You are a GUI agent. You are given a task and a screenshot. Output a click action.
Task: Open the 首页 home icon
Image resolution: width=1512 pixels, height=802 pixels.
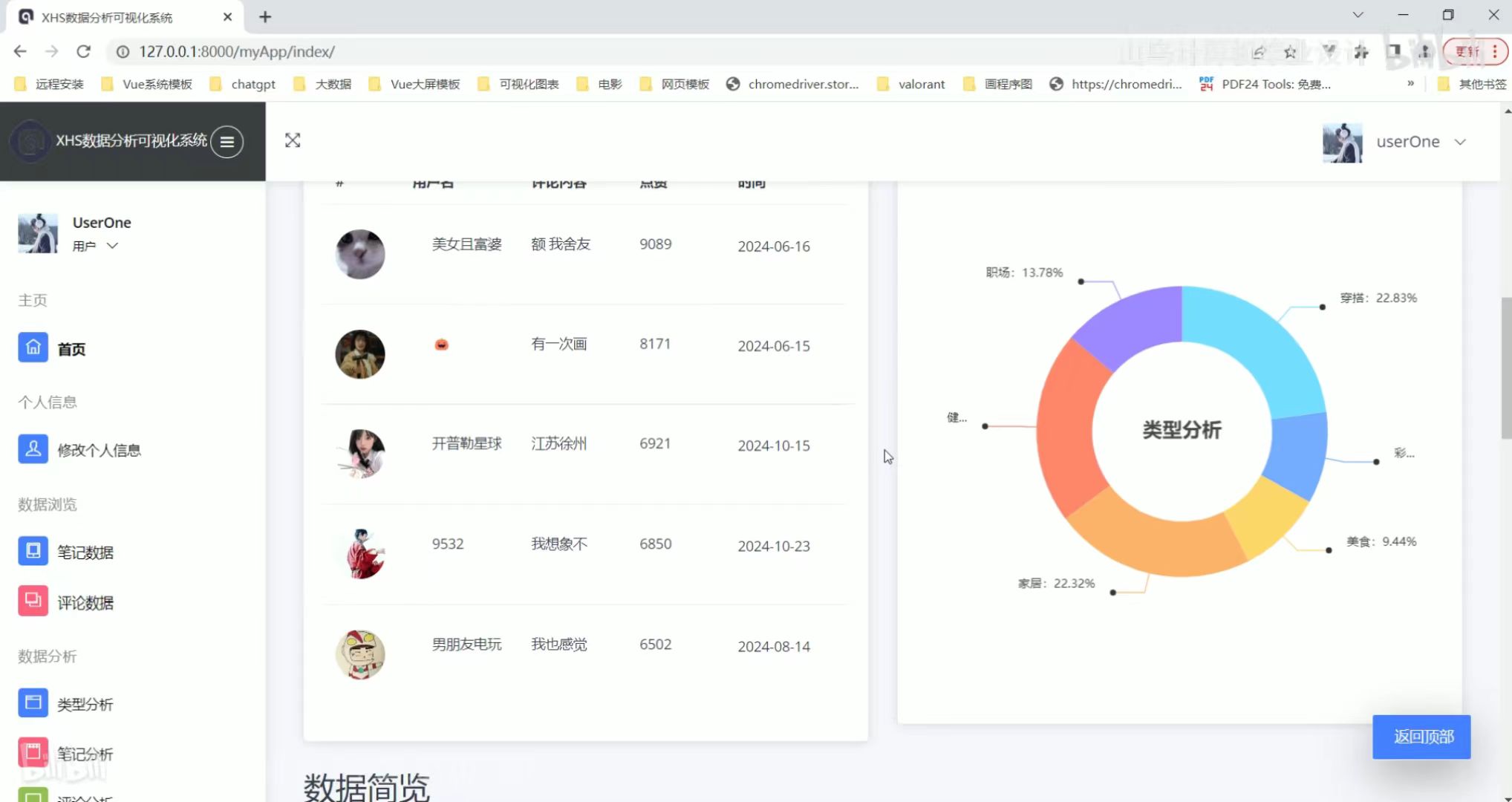coord(33,348)
